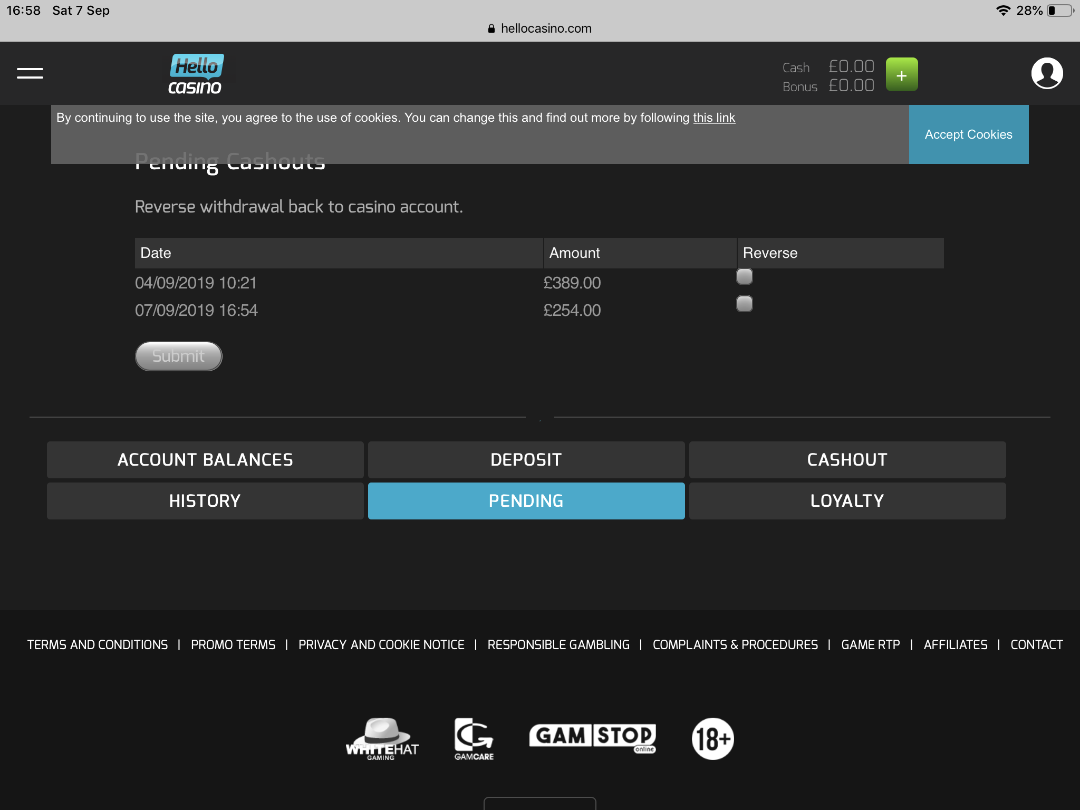Screen dimensions: 1080x810
Task: Click the £389.00 amount cell
Action: (572, 283)
